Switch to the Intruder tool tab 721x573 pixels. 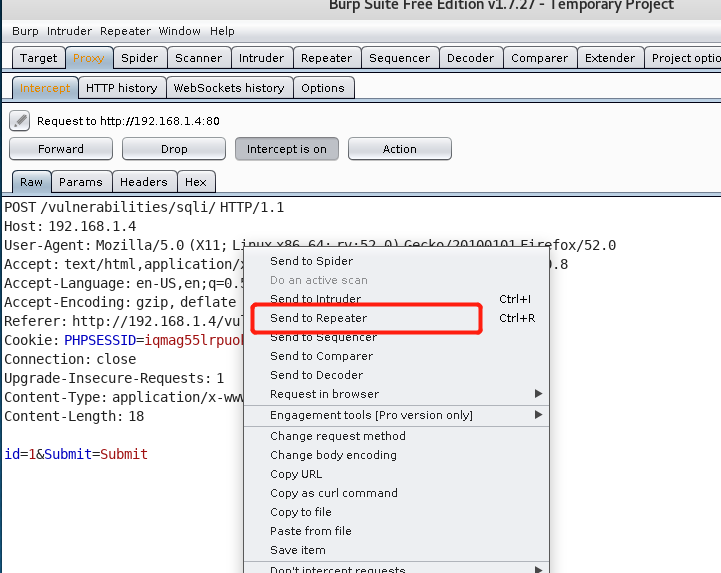(x=261, y=58)
